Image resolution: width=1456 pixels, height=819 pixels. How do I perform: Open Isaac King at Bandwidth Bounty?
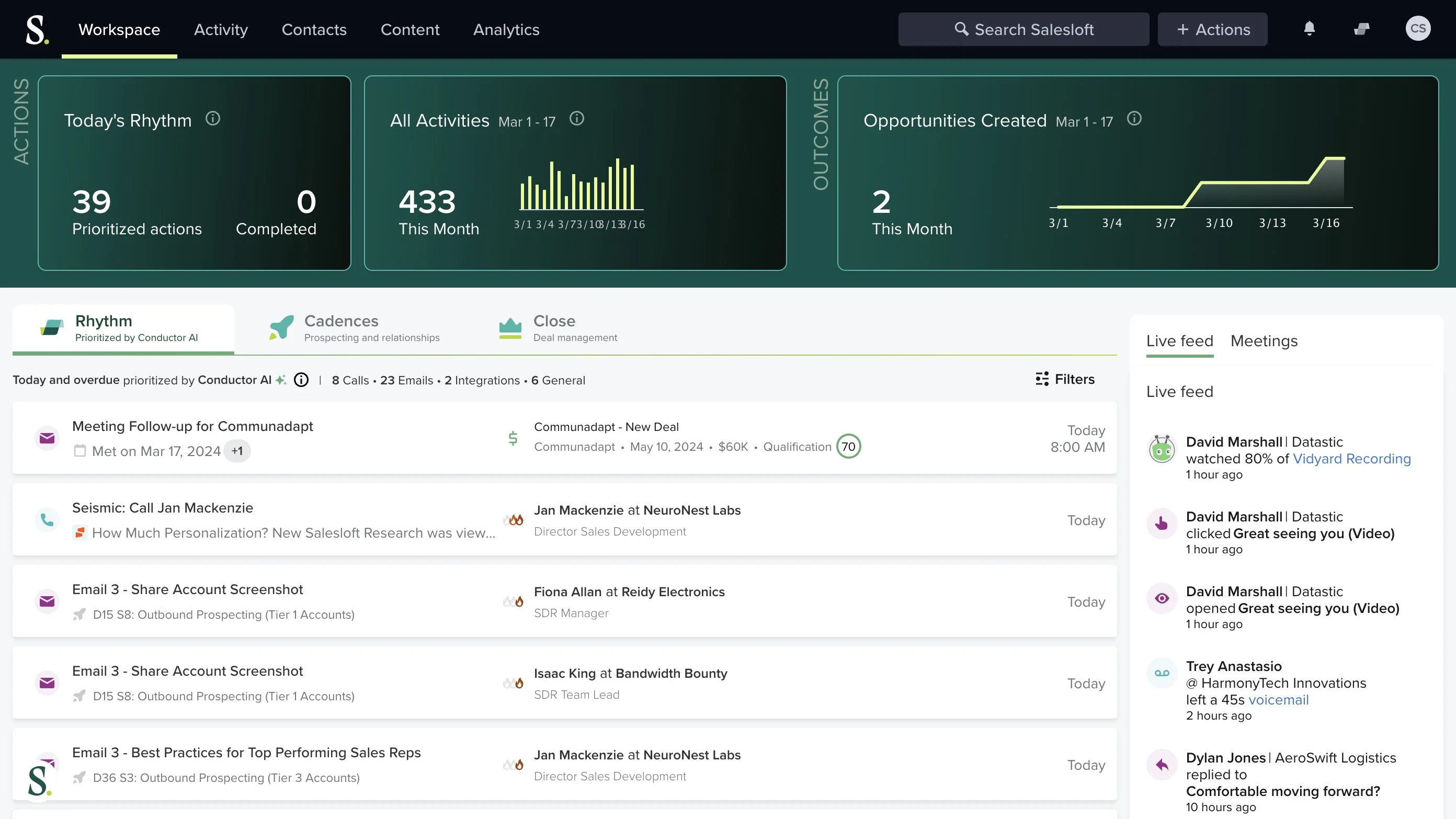630,673
